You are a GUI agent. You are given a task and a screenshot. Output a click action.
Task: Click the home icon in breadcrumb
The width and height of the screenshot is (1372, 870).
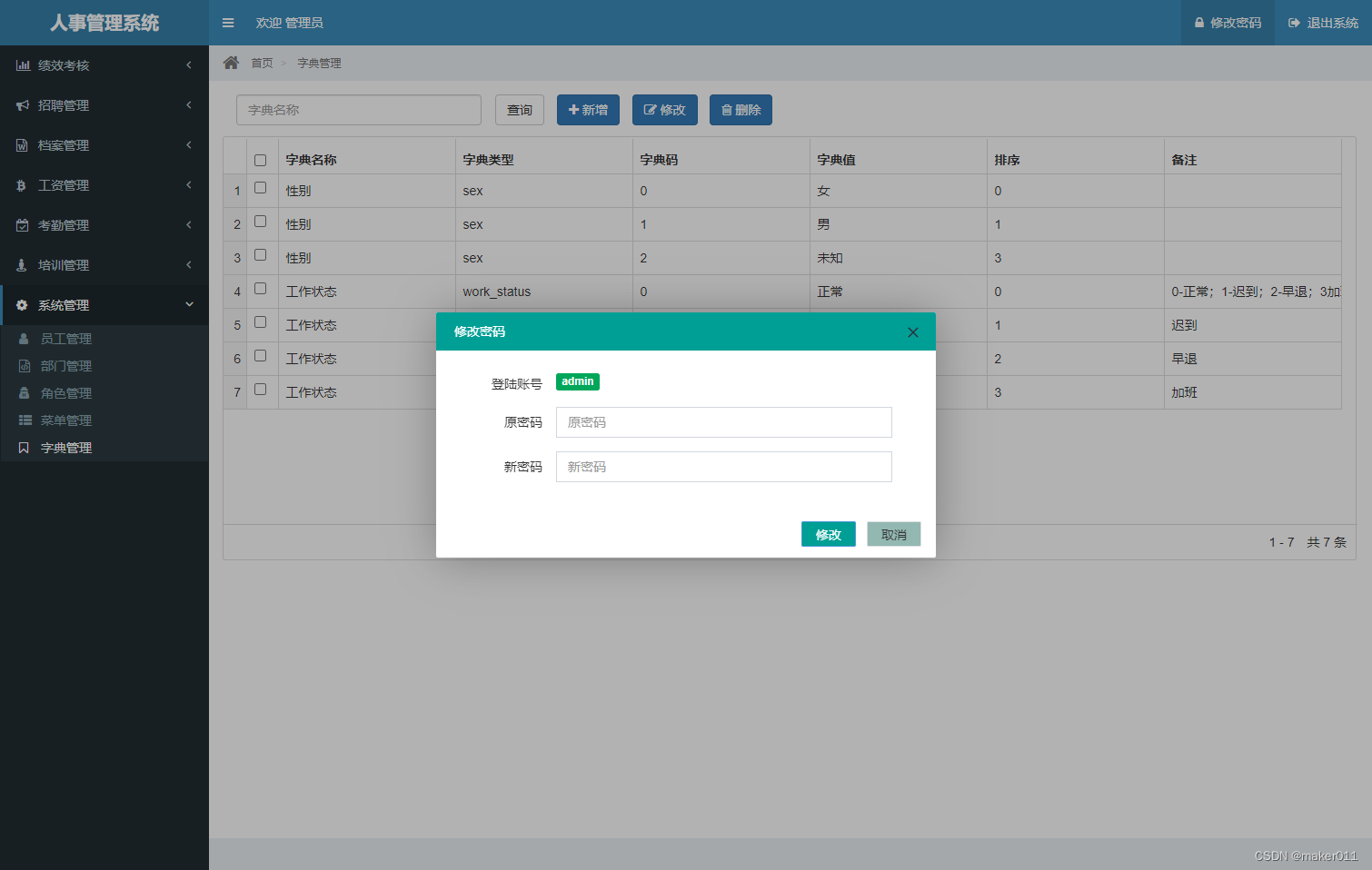pyautogui.click(x=231, y=63)
